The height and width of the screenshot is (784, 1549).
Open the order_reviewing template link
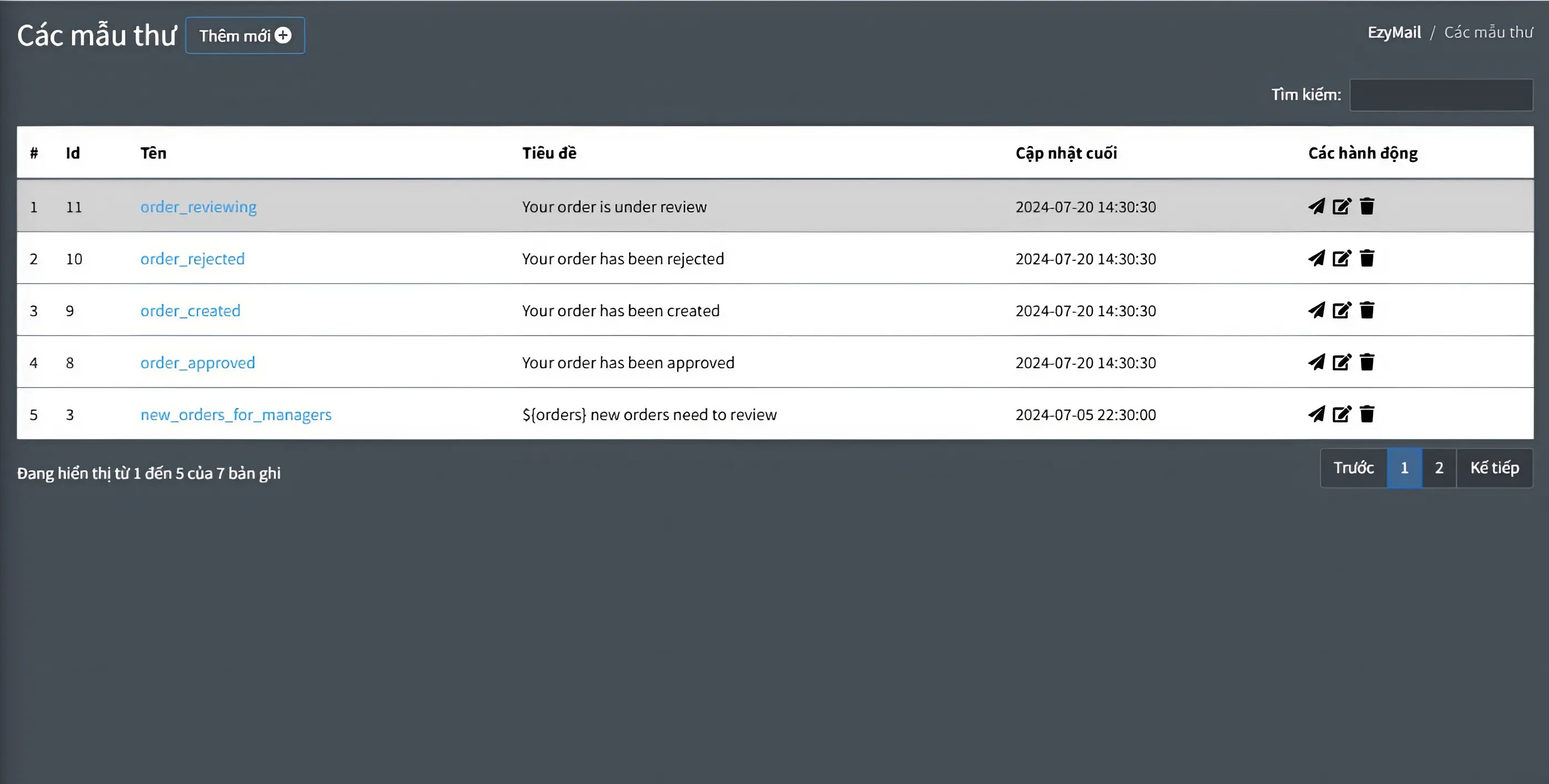(199, 207)
